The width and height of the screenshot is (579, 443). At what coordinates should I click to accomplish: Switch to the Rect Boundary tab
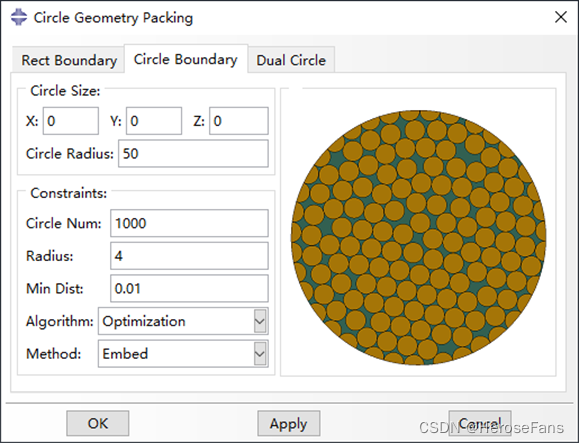tap(69, 60)
